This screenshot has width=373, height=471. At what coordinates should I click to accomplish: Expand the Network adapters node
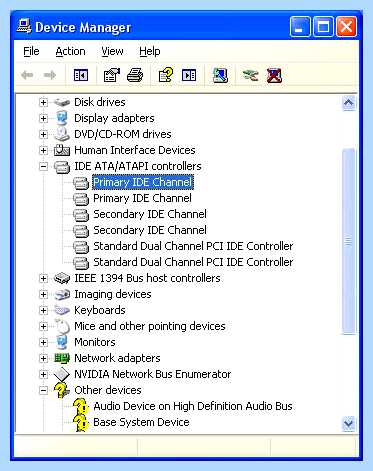[x=43, y=358]
